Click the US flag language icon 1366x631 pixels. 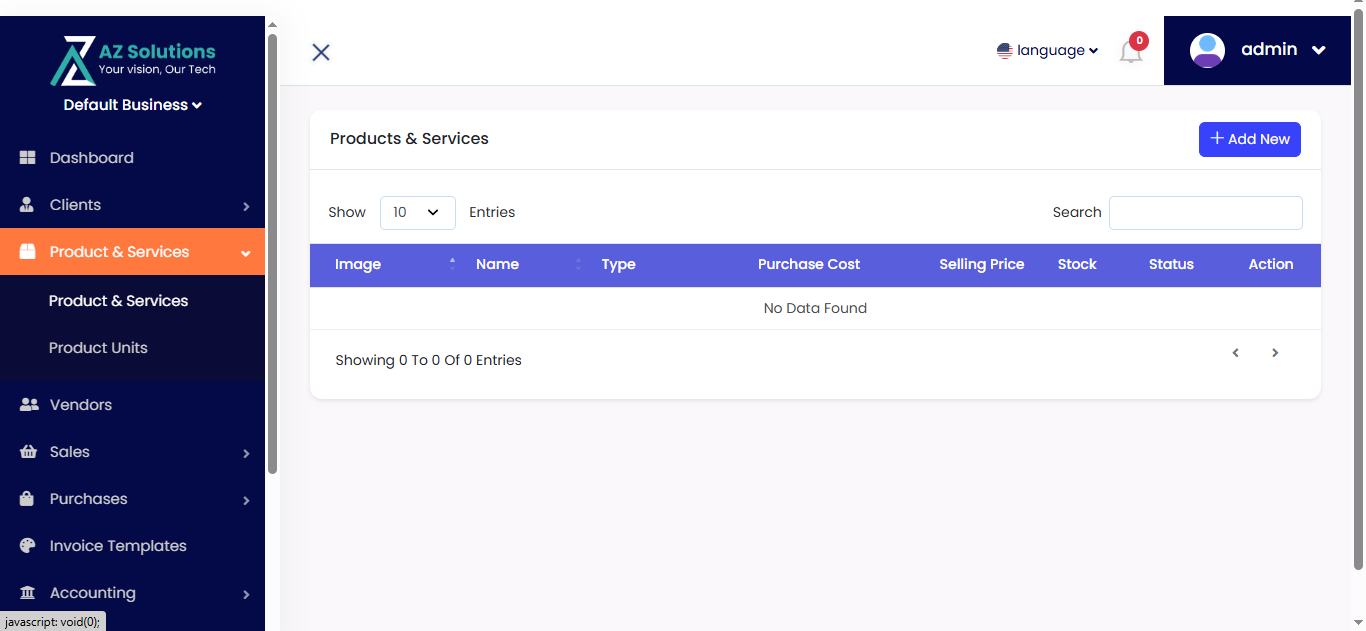(1005, 50)
